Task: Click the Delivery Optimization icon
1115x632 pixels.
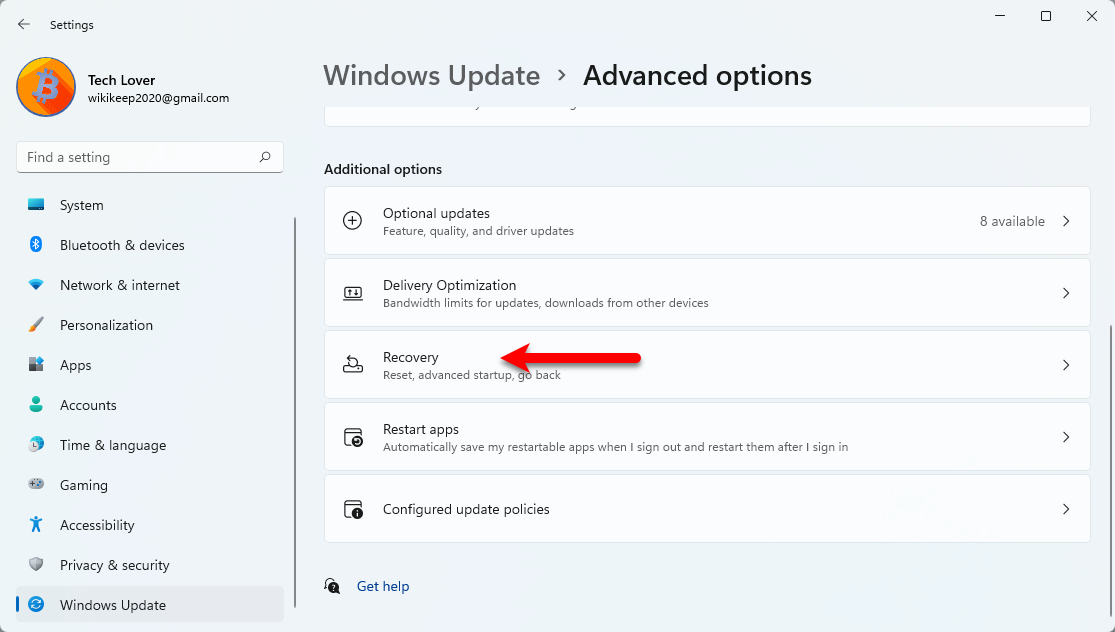Action: pyautogui.click(x=353, y=293)
